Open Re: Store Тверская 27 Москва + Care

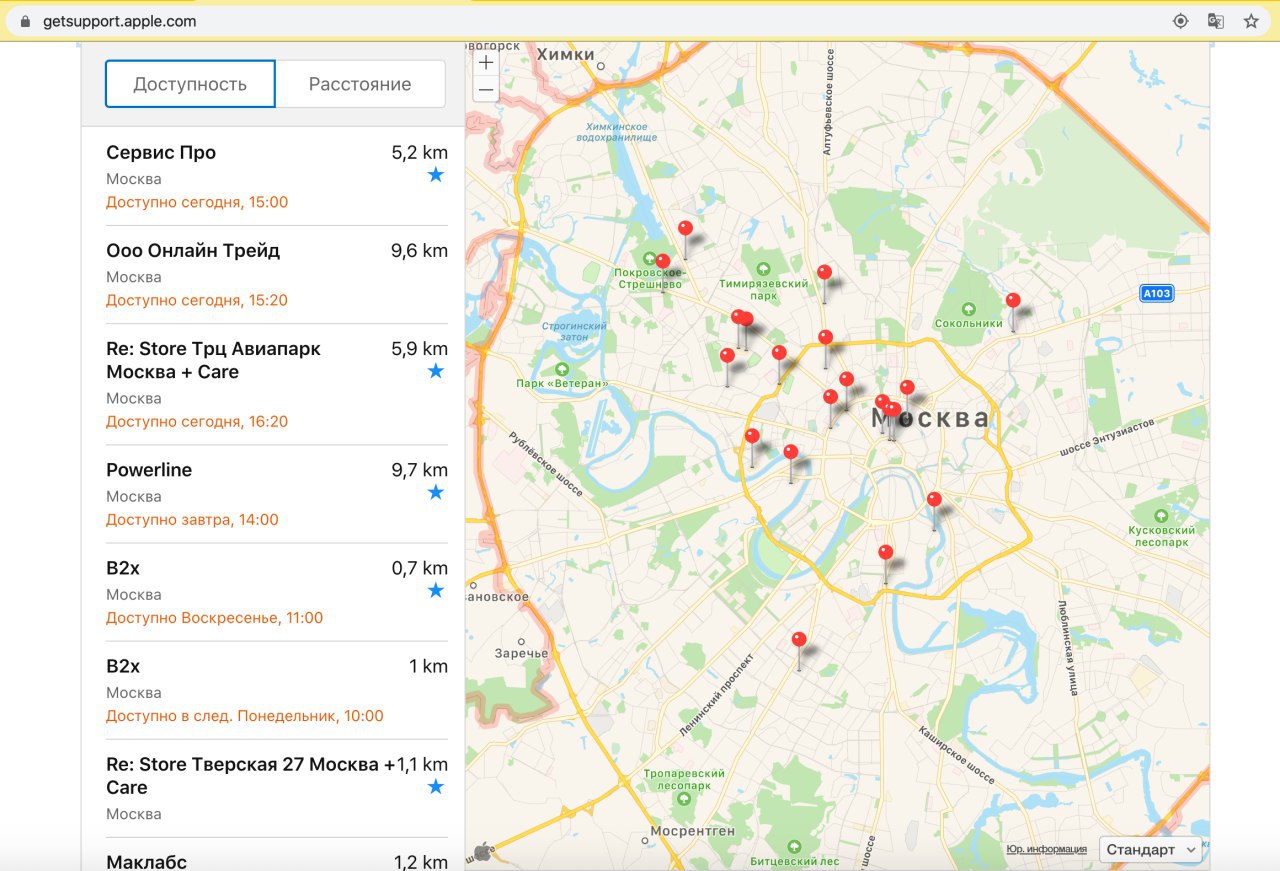277,788
